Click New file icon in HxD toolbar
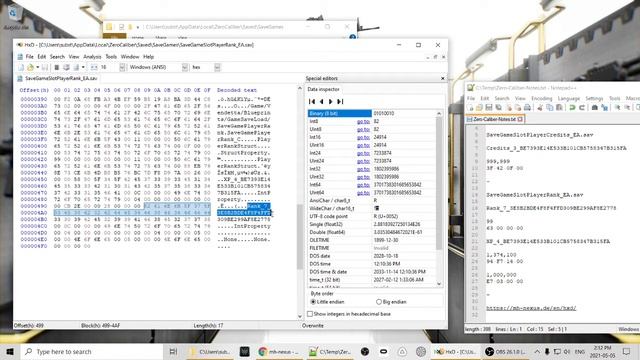Image resolution: width=640 pixels, height=360 pixels. 21,67
